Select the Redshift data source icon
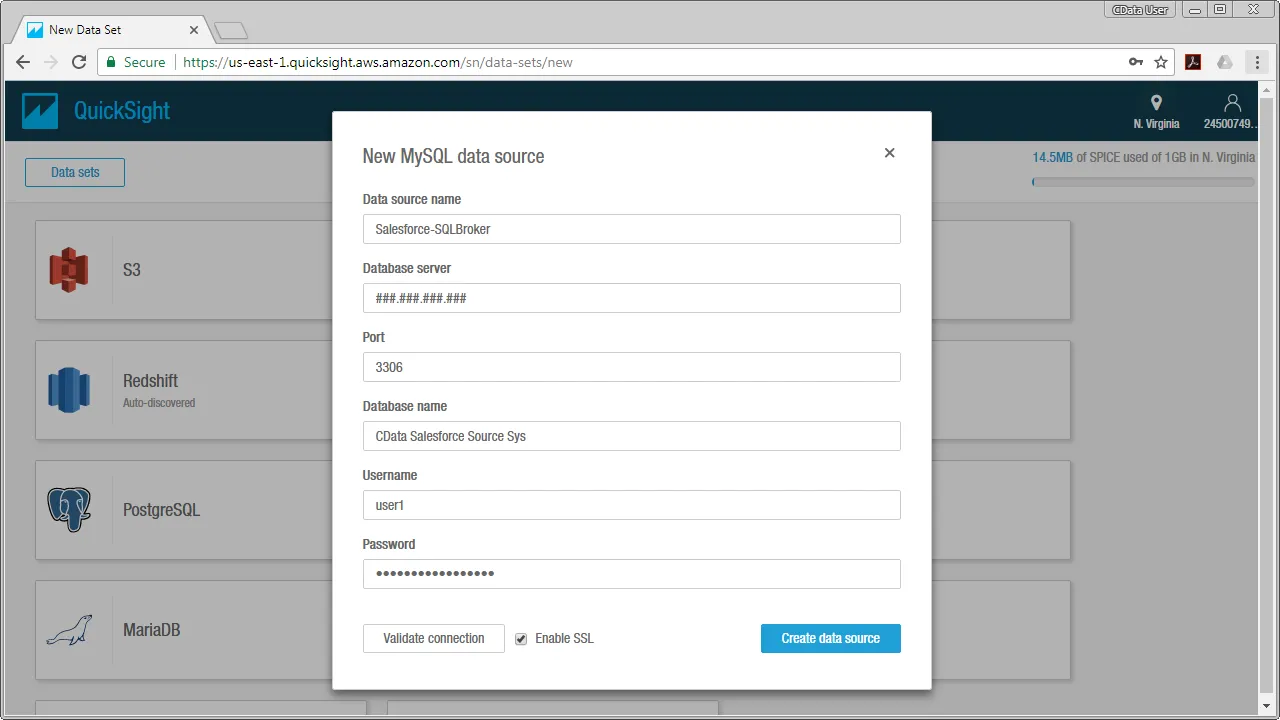This screenshot has height=720, width=1280. point(68,390)
